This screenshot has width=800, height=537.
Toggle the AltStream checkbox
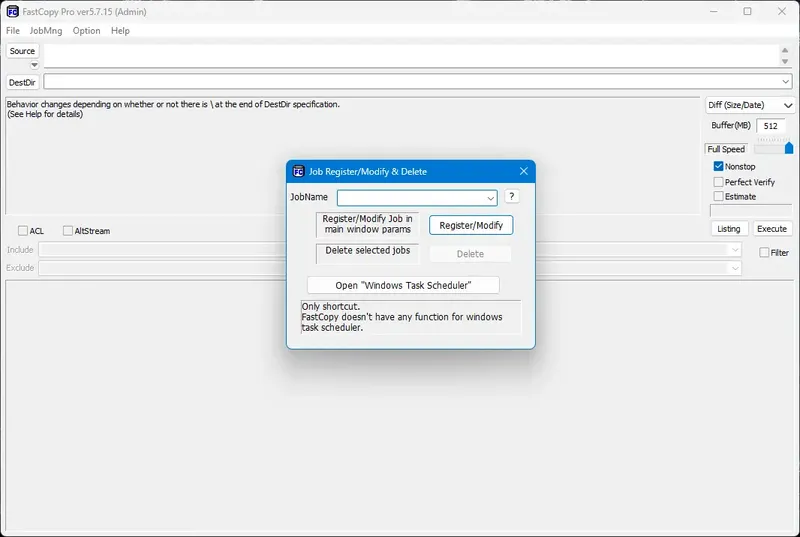point(67,231)
